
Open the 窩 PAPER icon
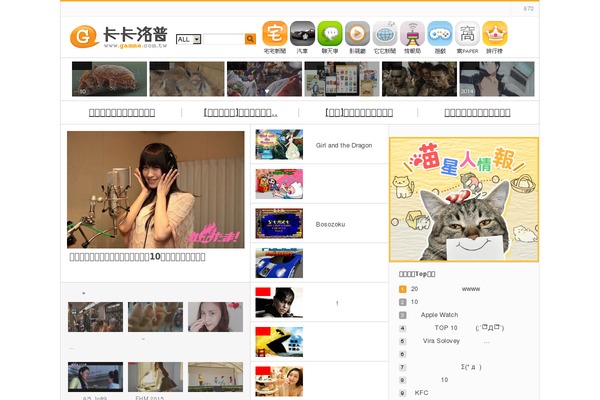point(467,34)
